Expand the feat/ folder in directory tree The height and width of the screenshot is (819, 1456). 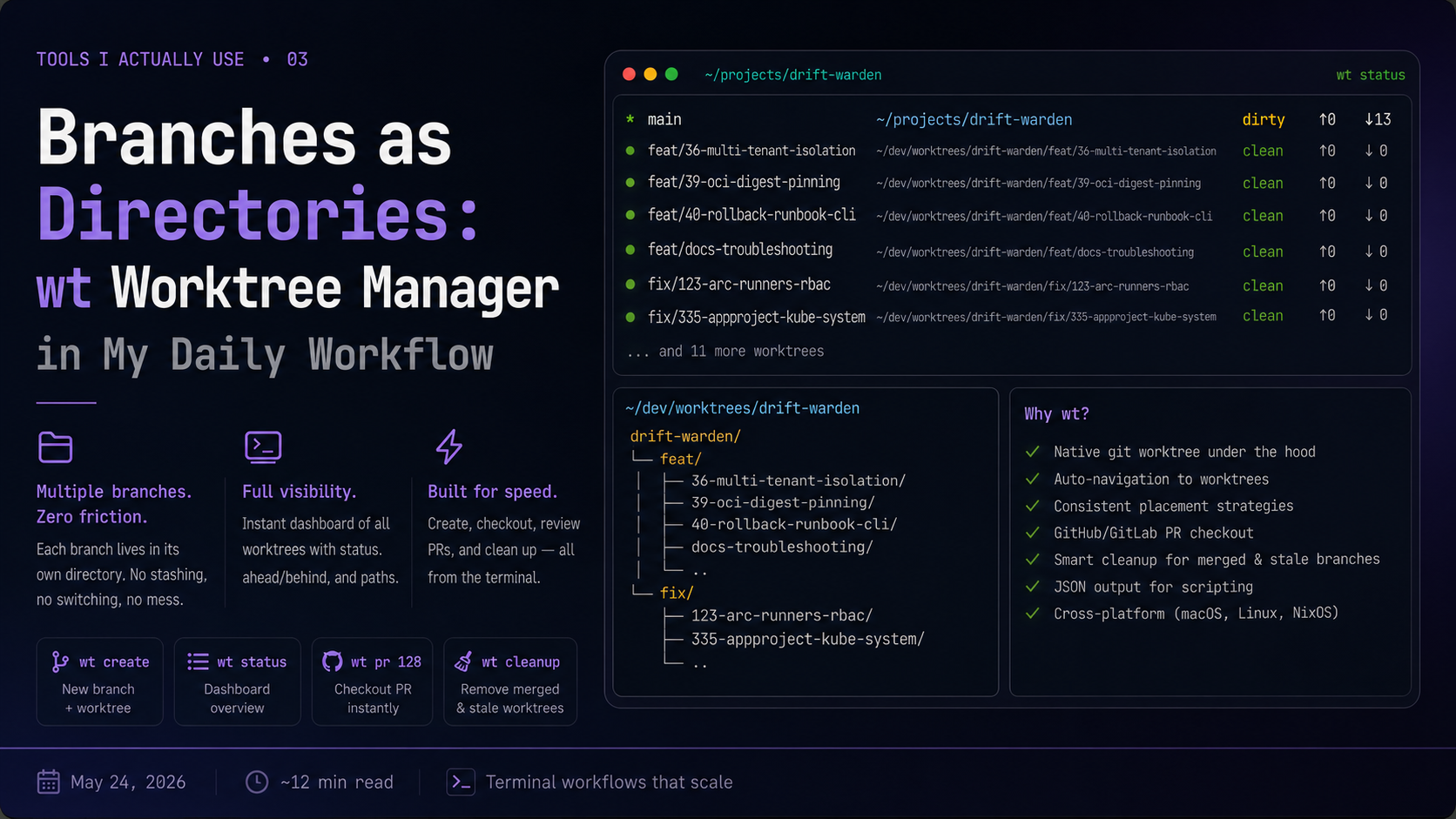pos(680,459)
